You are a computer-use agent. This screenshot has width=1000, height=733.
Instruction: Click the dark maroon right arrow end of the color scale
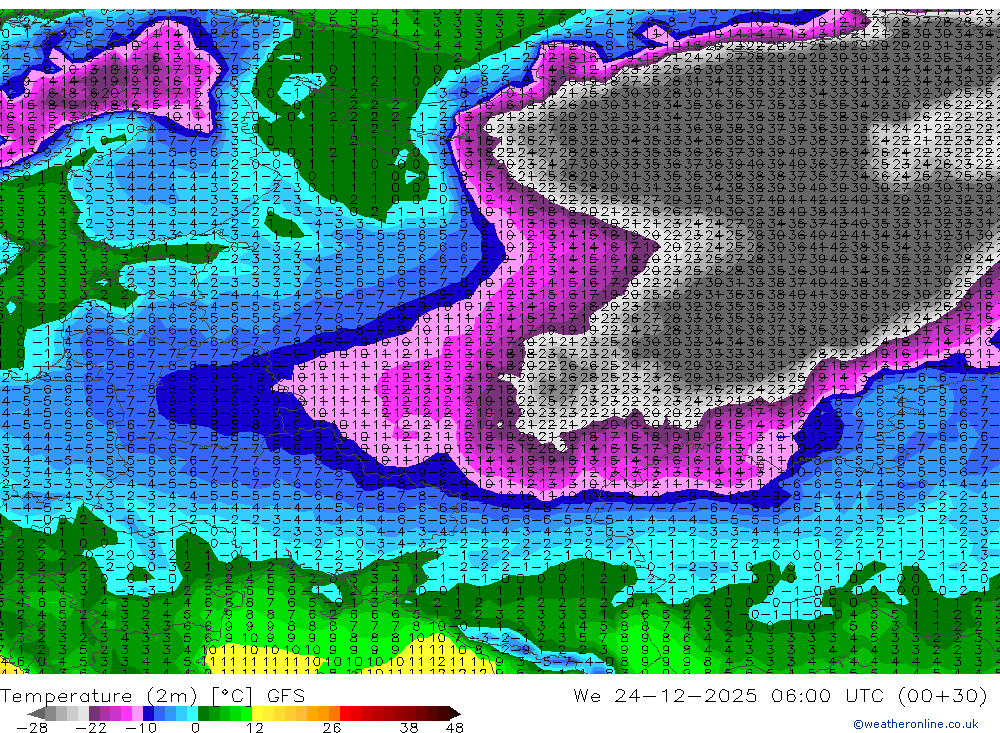pos(455,713)
